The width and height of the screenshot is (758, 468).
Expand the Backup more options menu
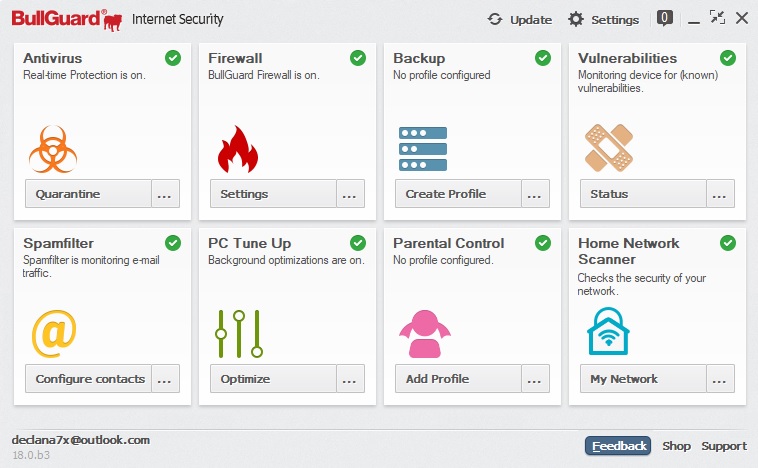pyautogui.click(x=535, y=194)
